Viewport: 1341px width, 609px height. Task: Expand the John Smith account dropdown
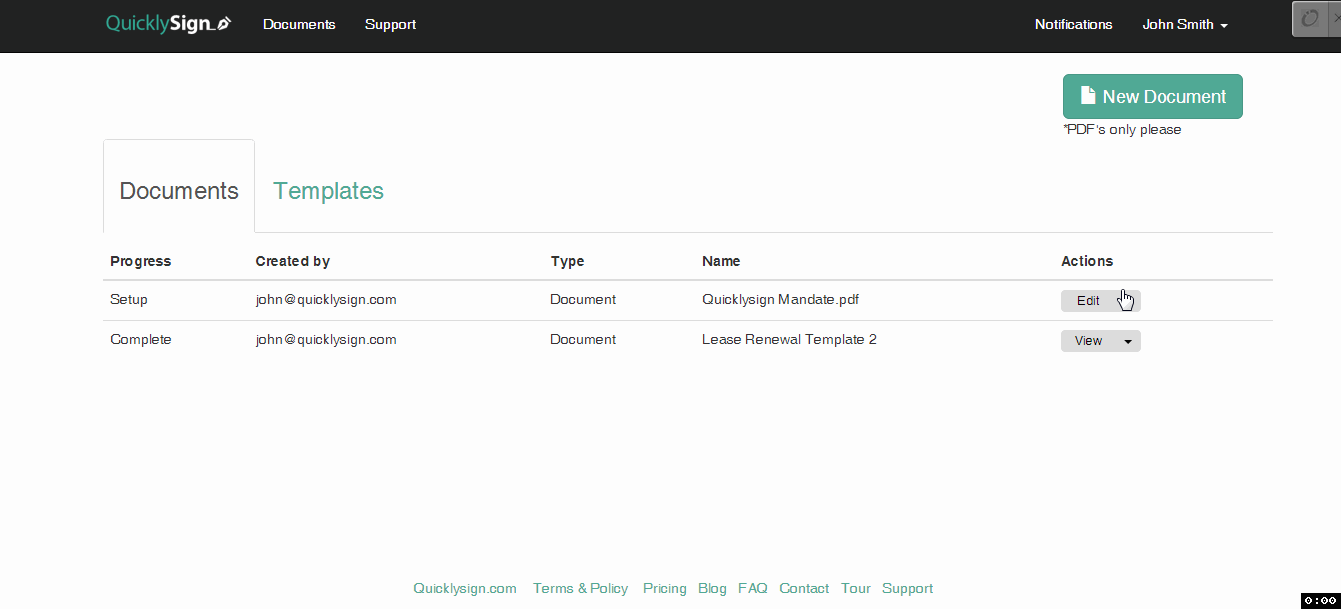click(x=1185, y=25)
